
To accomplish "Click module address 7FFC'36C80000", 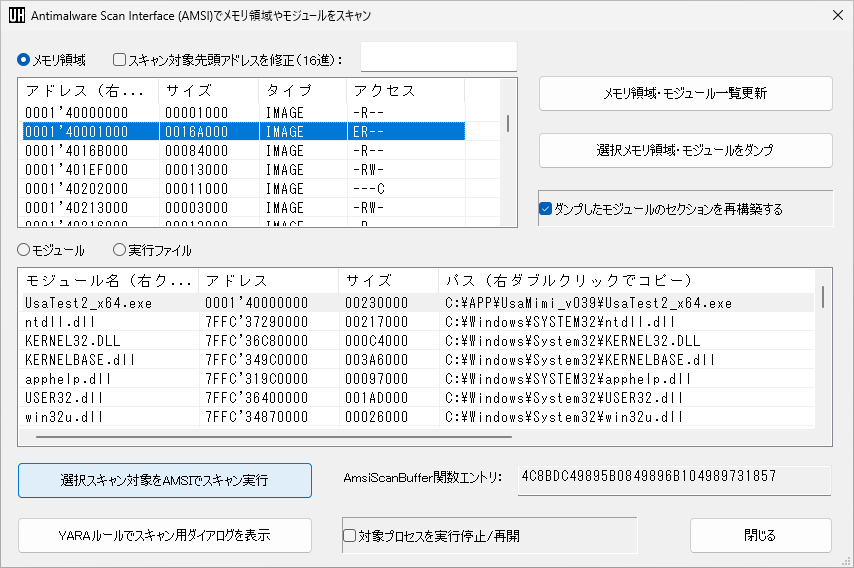I will (x=257, y=341).
